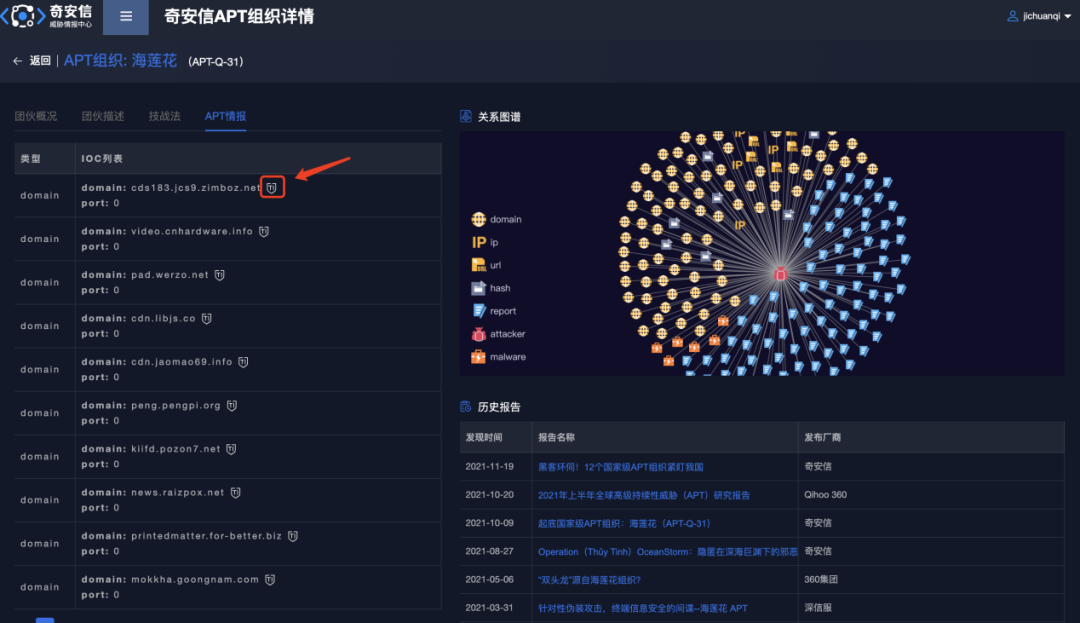Click the IP legend icon
Image resolution: width=1080 pixels, height=623 pixels.
[x=478, y=242]
